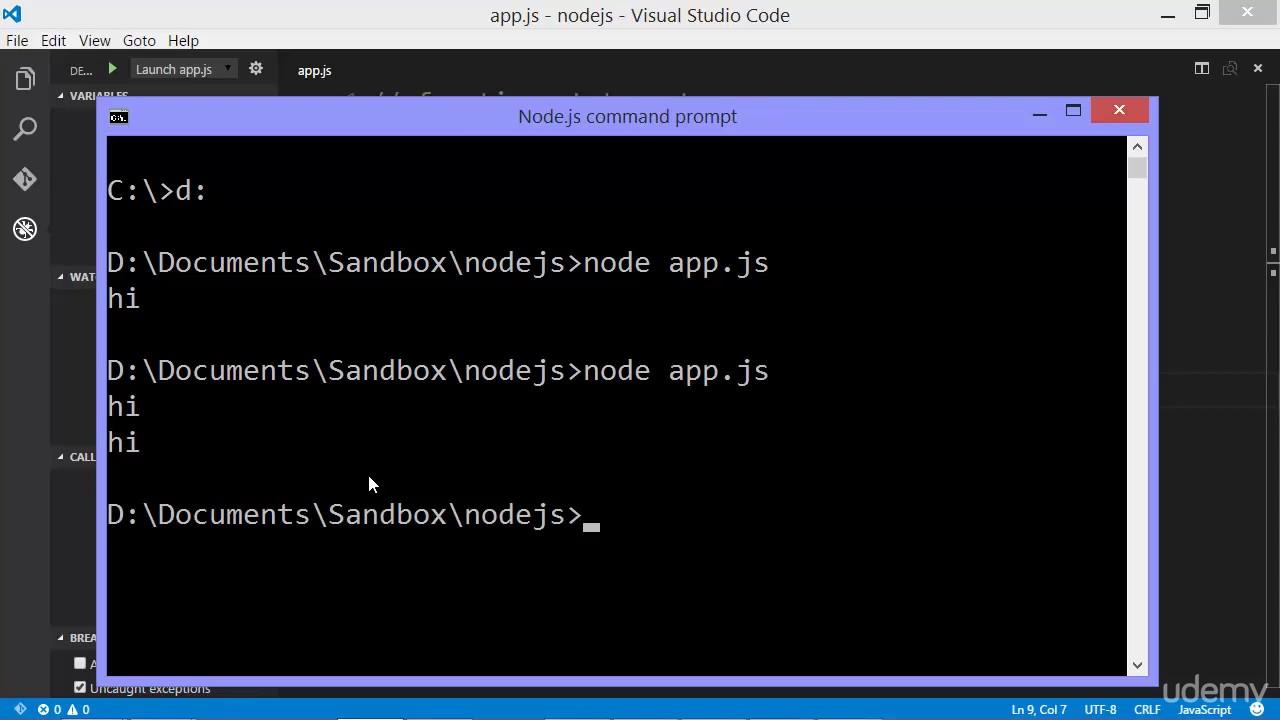The image size is (1280, 720).
Task: Close the Node.js command prompt window
Action: [1119, 110]
